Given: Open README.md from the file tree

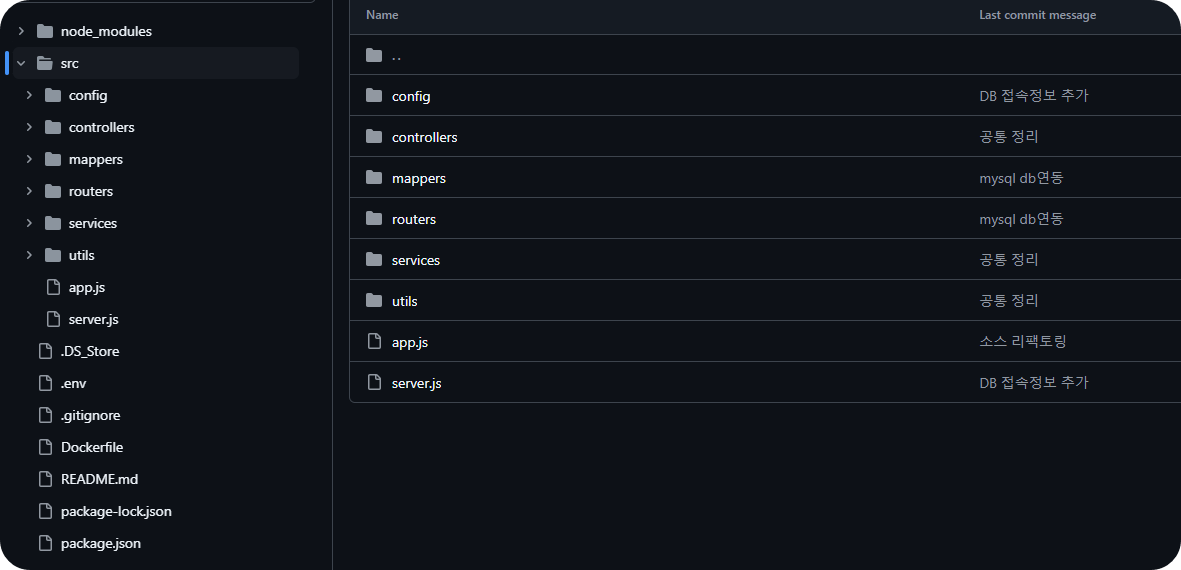Looking at the screenshot, I should (99, 480).
